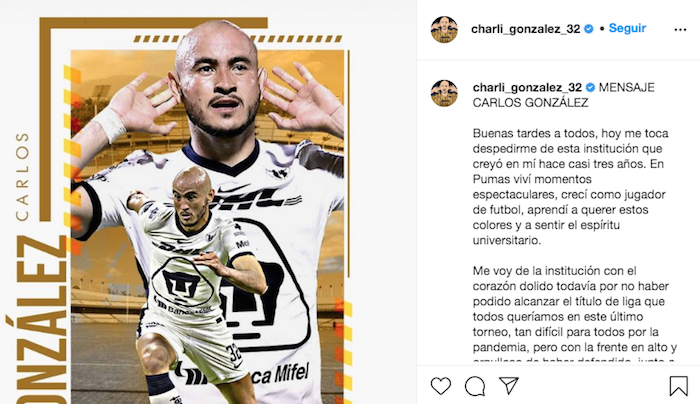Click the vertical CARLOS text on the poster
This screenshot has height=404, width=700.
point(22,176)
